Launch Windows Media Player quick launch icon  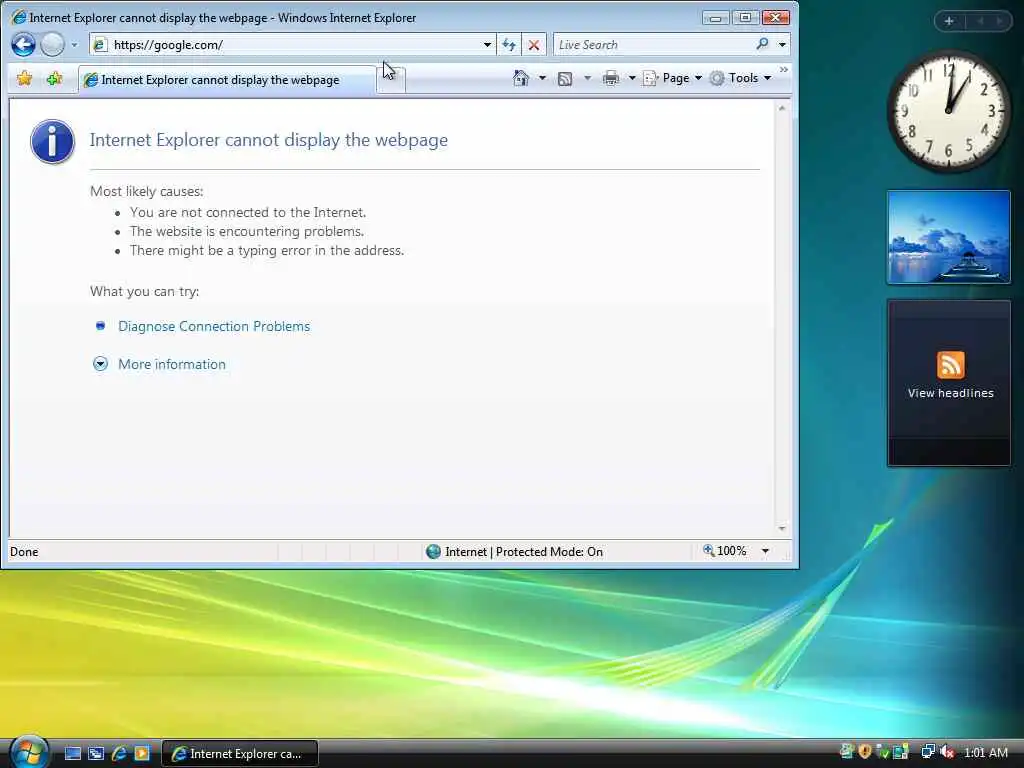(142, 754)
